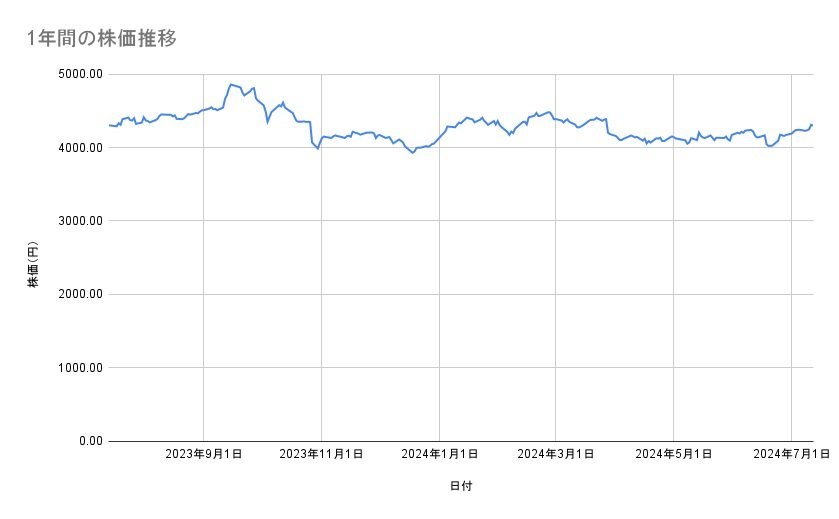Click the rightmost end of the price line

coord(812,124)
